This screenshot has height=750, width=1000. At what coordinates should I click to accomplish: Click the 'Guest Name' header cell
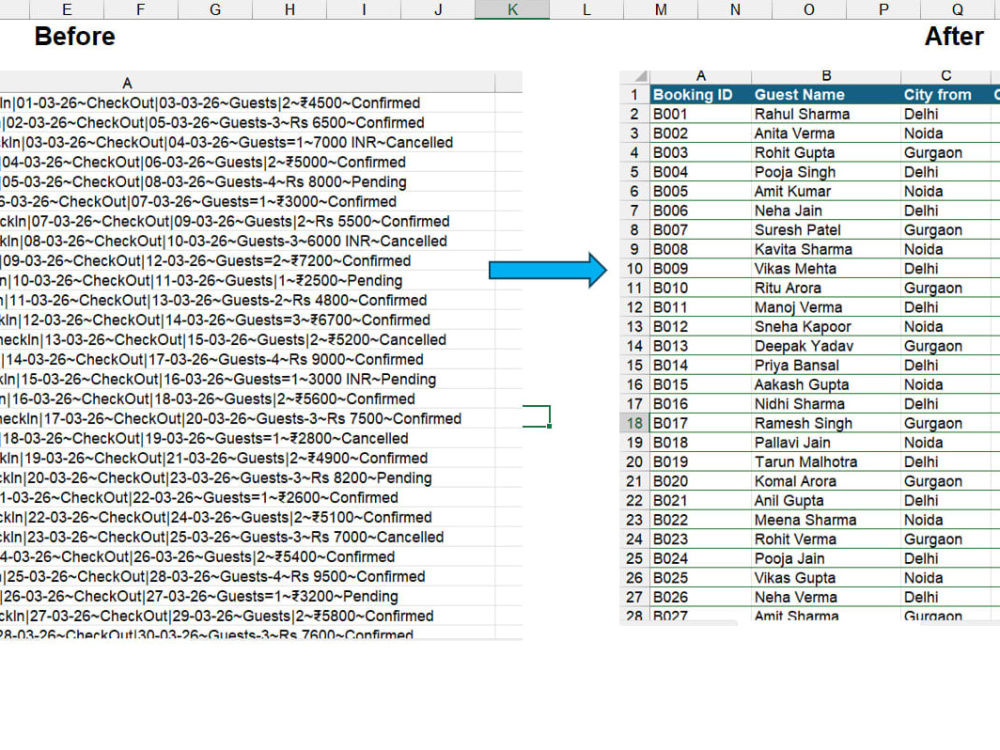tap(826, 94)
